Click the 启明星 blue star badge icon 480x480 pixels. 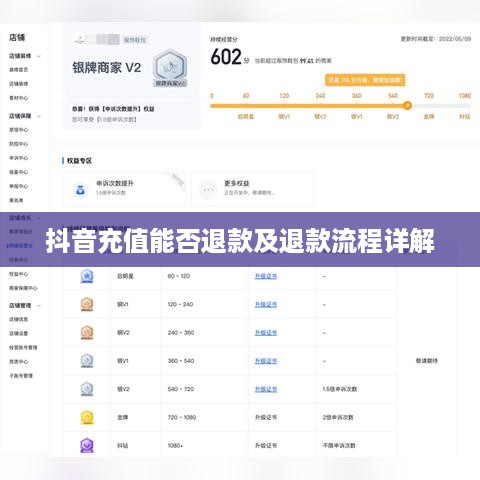pos(87,276)
